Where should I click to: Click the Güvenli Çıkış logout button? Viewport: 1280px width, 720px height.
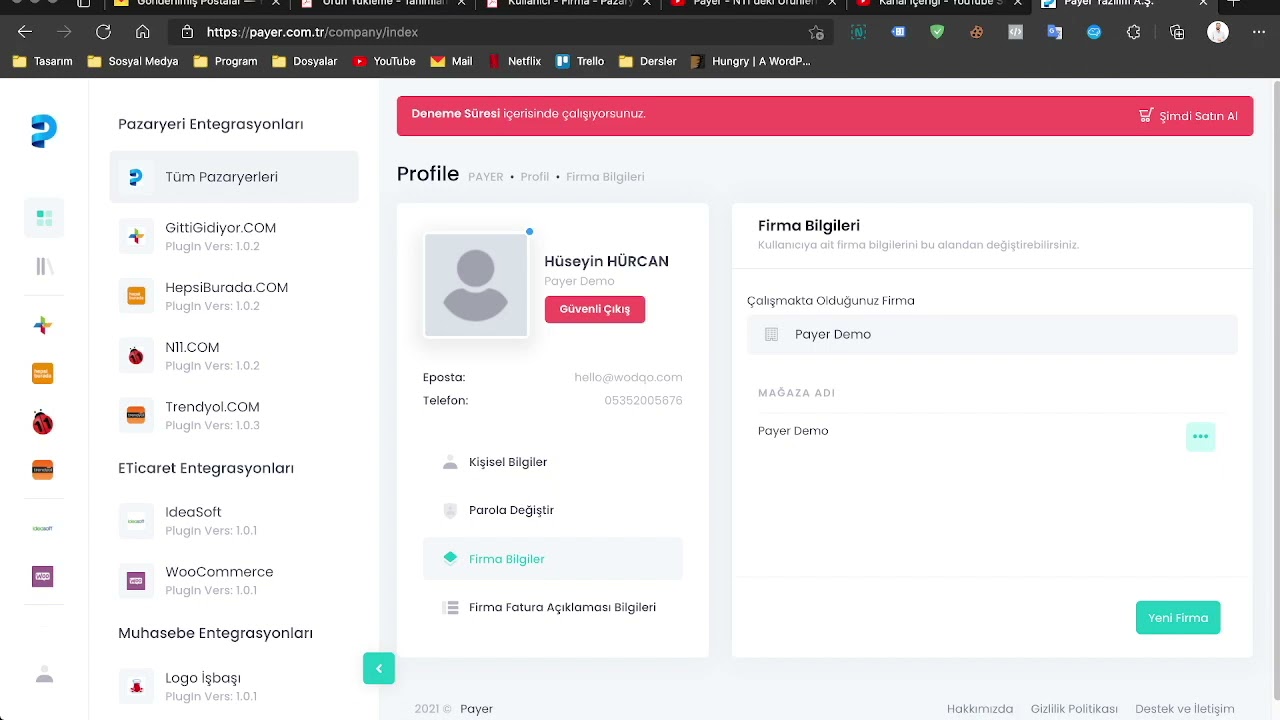click(x=595, y=309)
